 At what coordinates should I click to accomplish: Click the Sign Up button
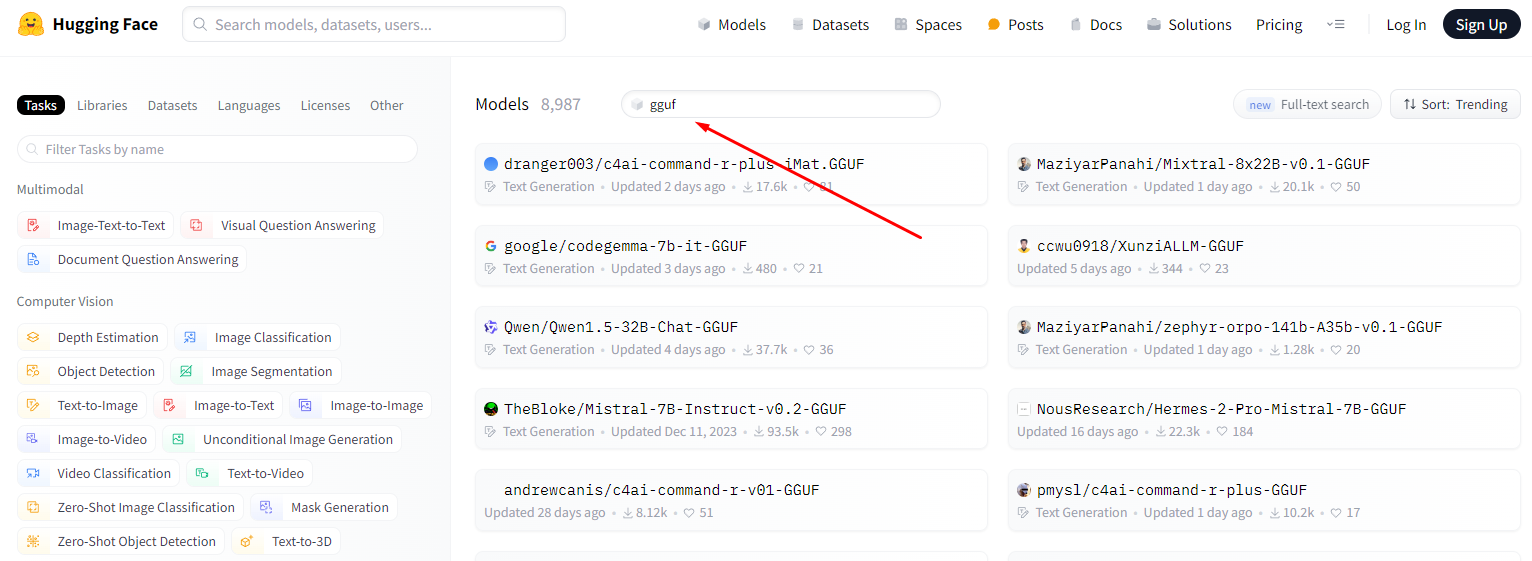click(x=1481, y=25)
